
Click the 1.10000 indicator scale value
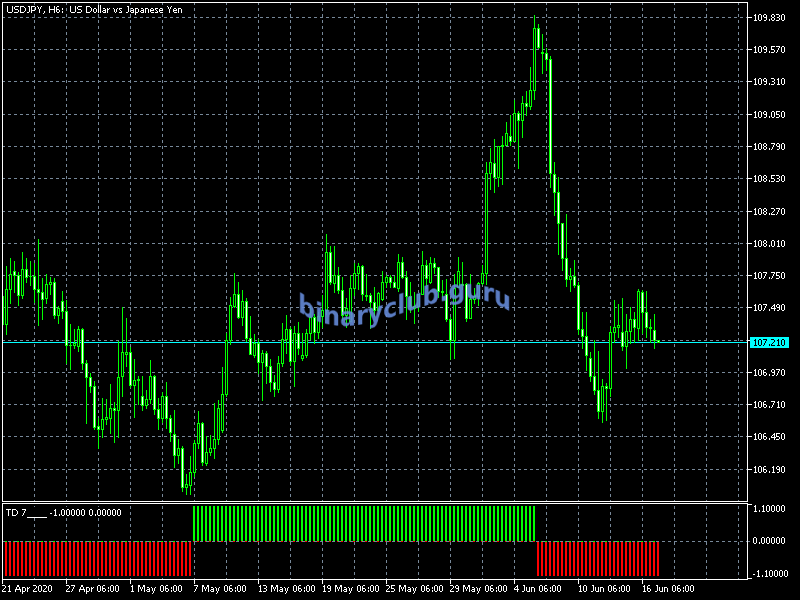coord(769,509)
